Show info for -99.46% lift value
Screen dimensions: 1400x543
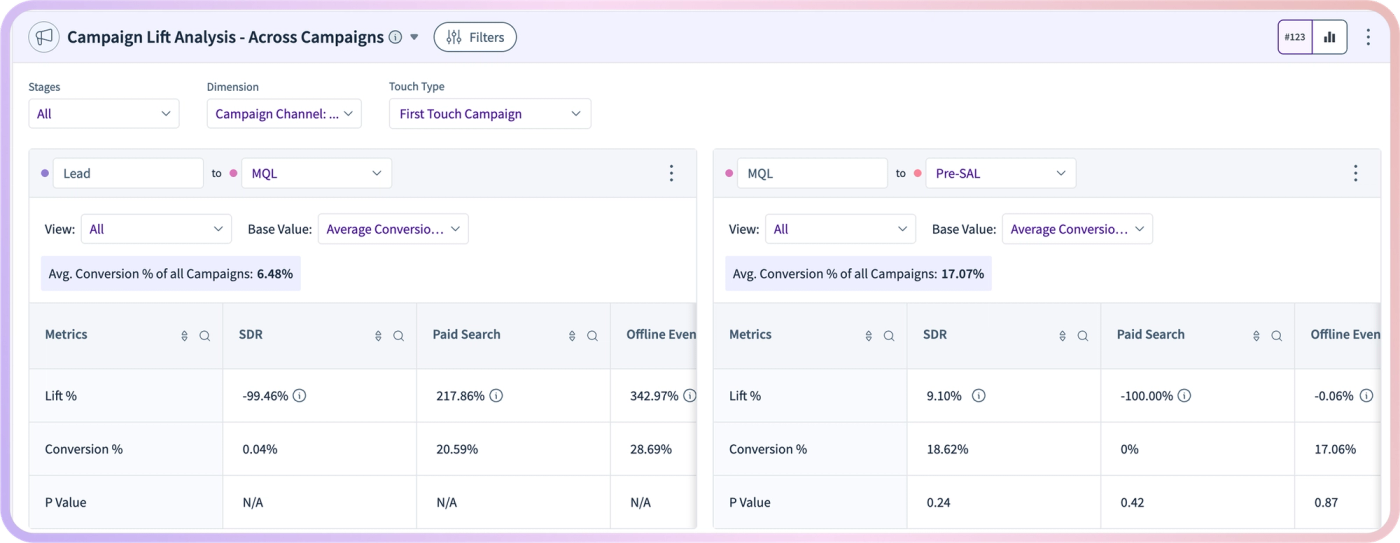[299, 396]
